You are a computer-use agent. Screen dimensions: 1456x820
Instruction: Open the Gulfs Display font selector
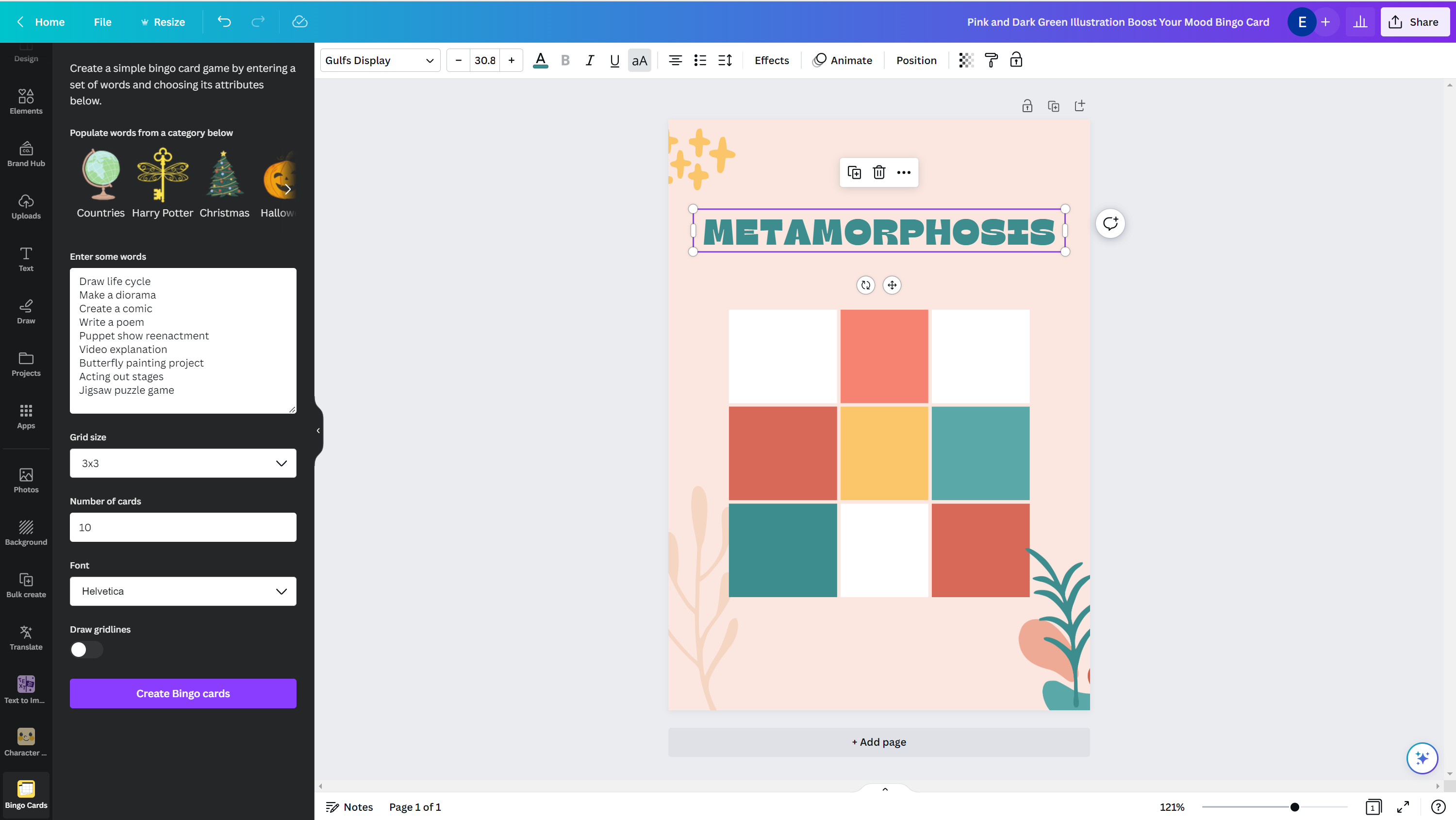[x=379, y=60]
